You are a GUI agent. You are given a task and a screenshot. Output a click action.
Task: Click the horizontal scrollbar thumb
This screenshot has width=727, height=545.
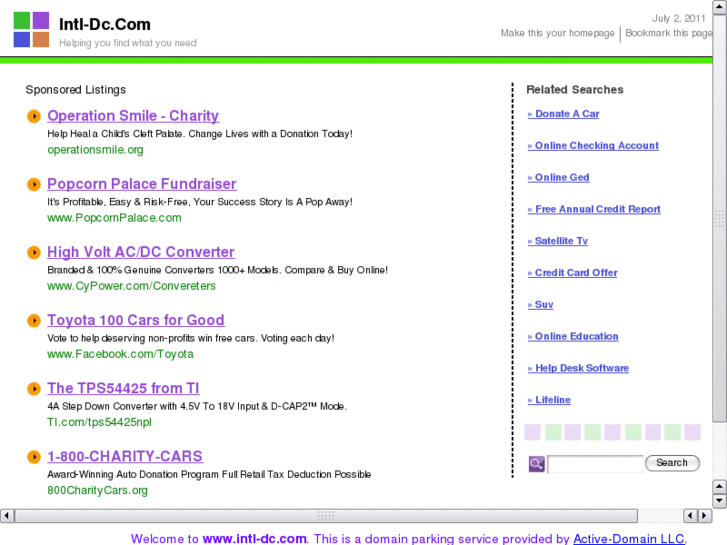[x=326, y=515]
